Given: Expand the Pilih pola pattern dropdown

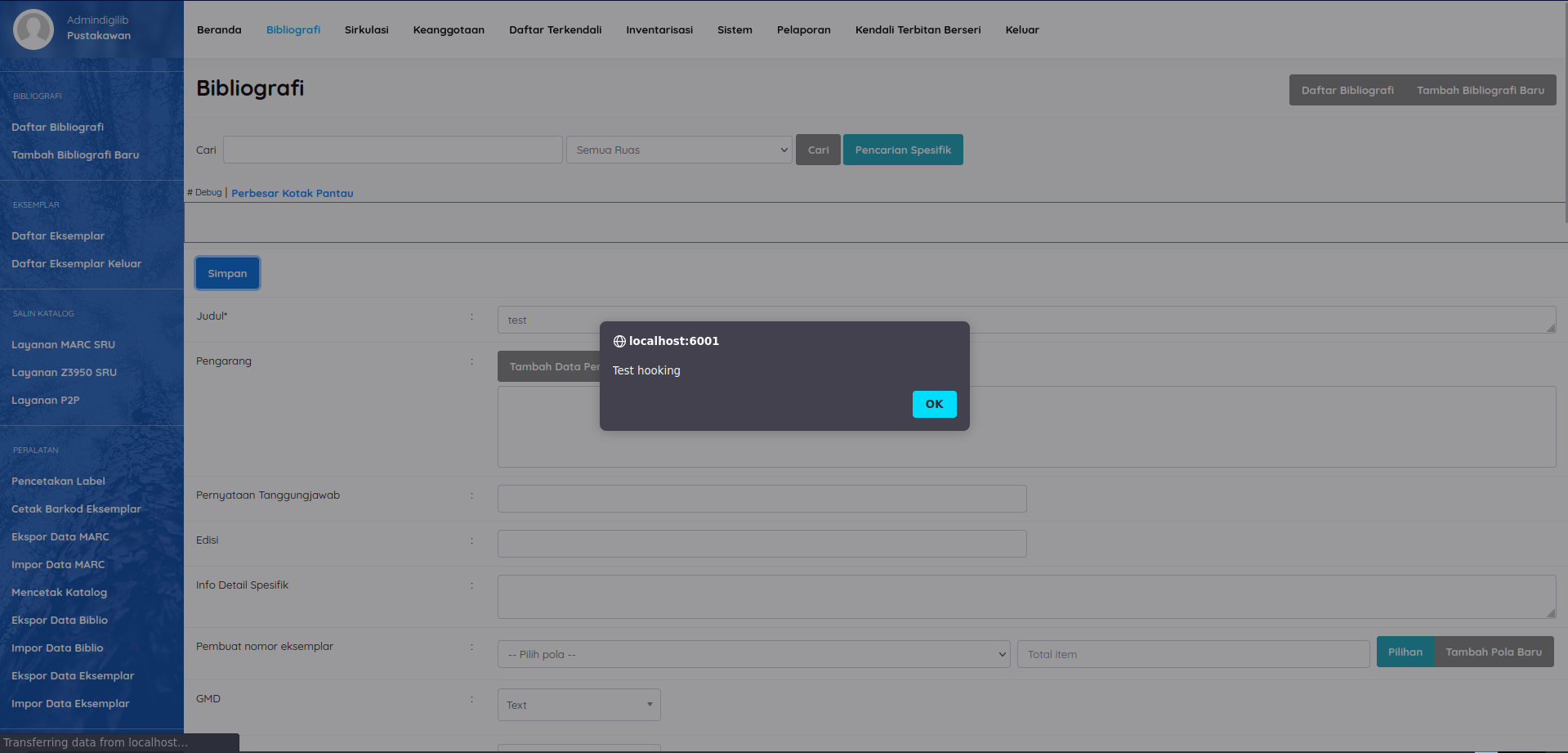Looking at the screenshot, I should pos(753,655).
